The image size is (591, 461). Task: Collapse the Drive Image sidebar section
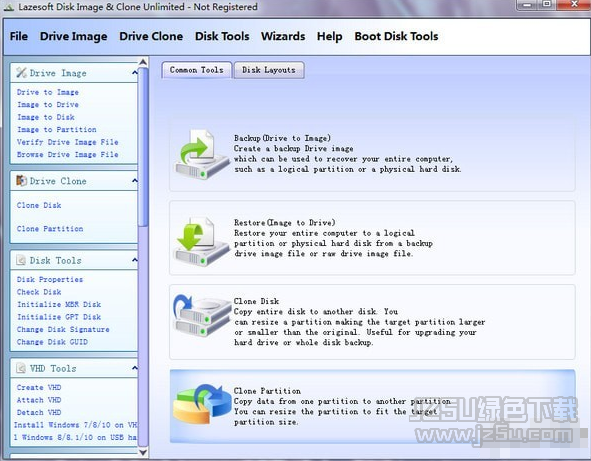(135, 73)
